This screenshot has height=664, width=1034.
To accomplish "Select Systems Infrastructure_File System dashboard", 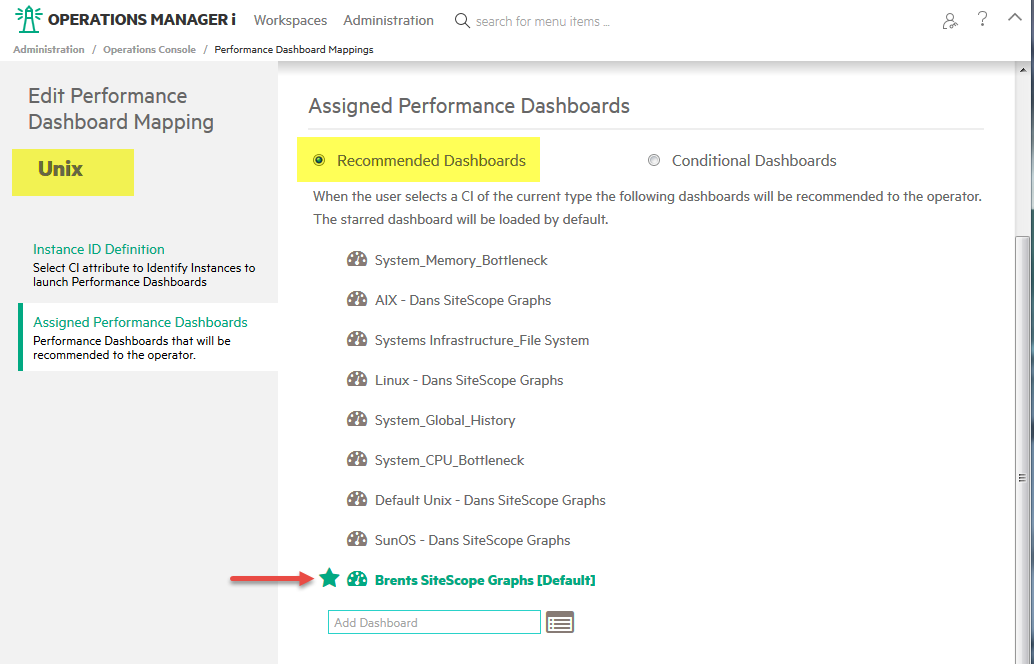I will (x=482, y=340).
